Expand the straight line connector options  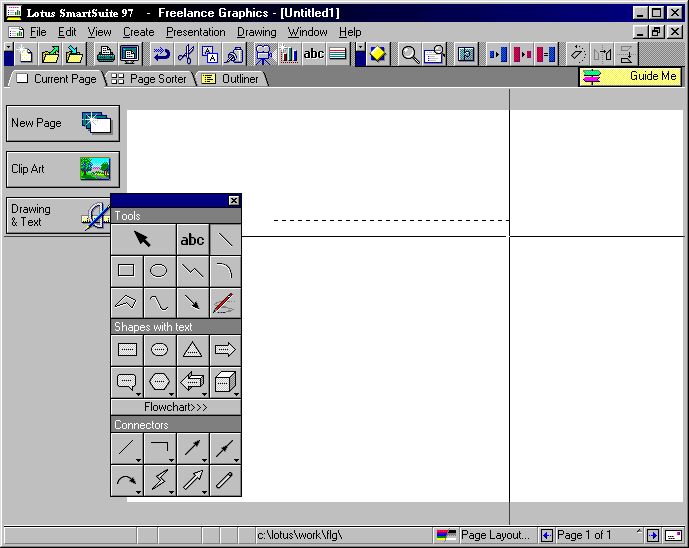coord(138,461)
